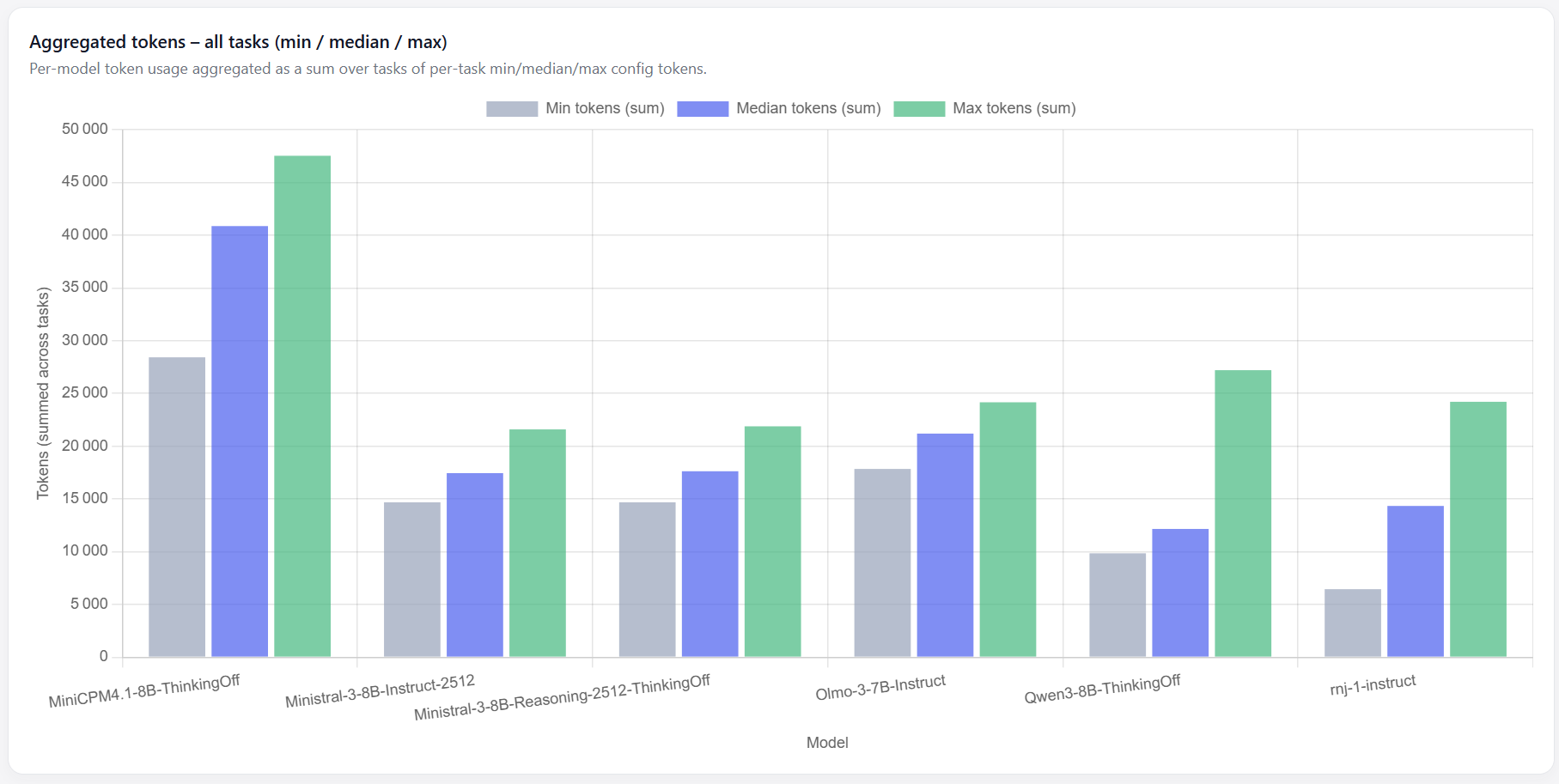Click Ministral-3-8B-Instruct-2512 blue median bar

point(475,565)
